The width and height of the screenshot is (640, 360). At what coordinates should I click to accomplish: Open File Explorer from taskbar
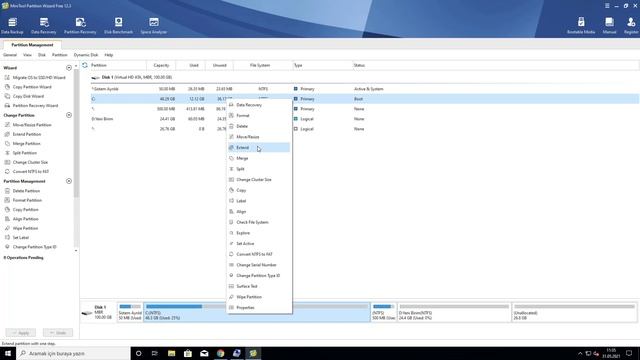[171, 353]
